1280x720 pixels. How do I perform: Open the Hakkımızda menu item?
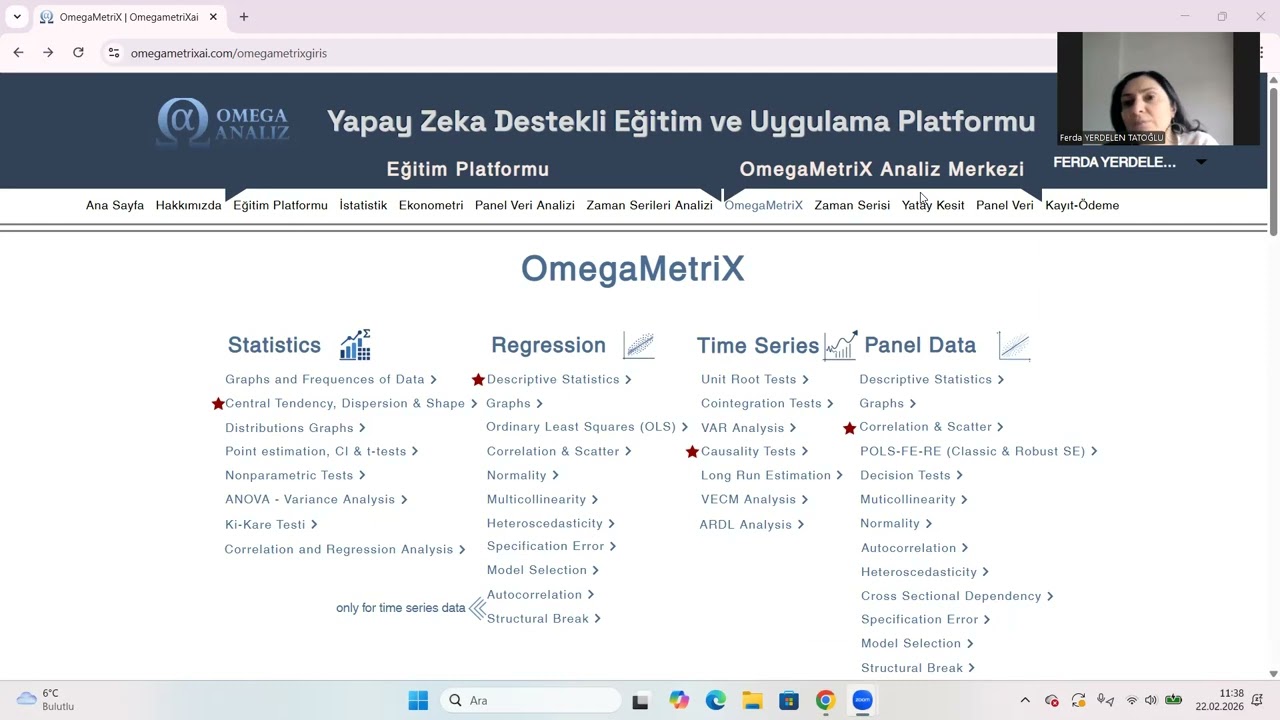point(188,205)
